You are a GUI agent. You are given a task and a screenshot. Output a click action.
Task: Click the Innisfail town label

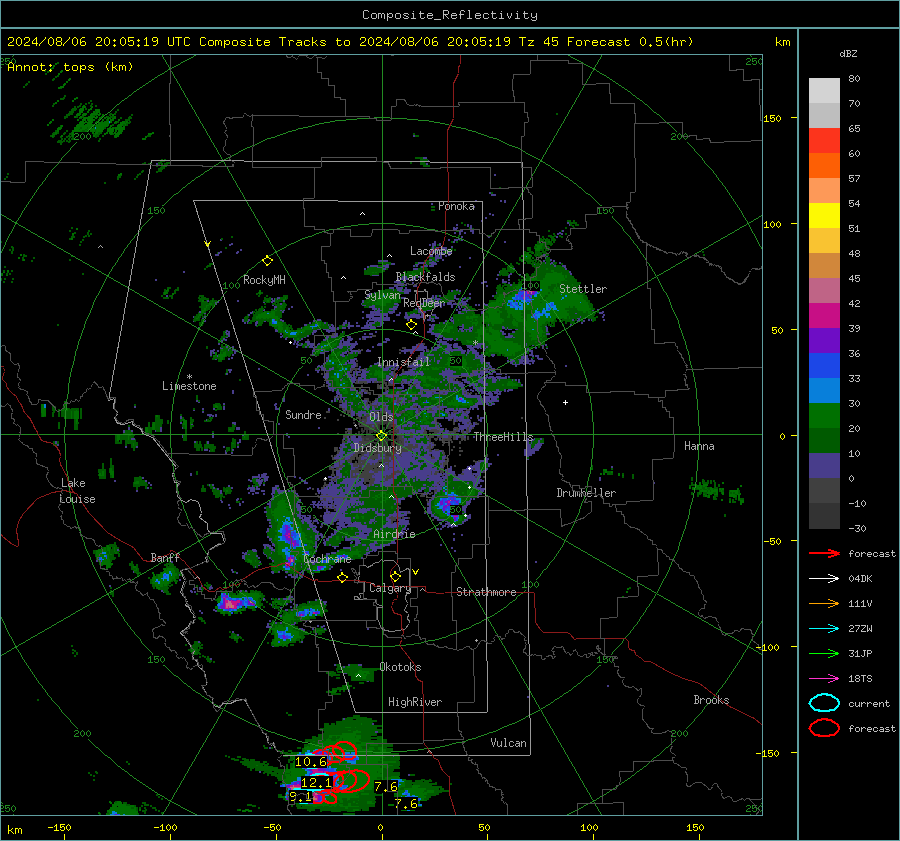(x=403, y=362)
